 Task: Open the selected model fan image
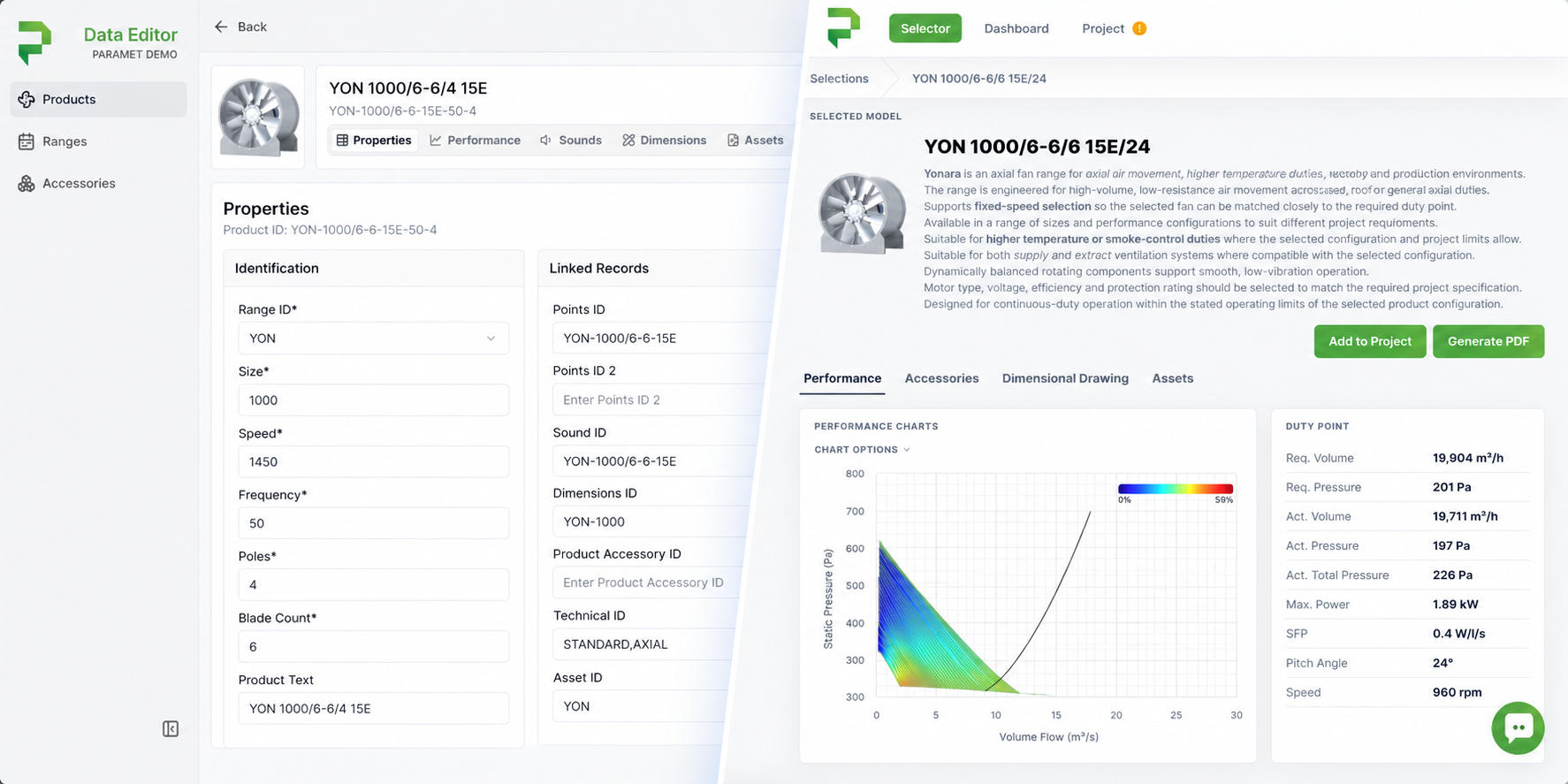862,213
